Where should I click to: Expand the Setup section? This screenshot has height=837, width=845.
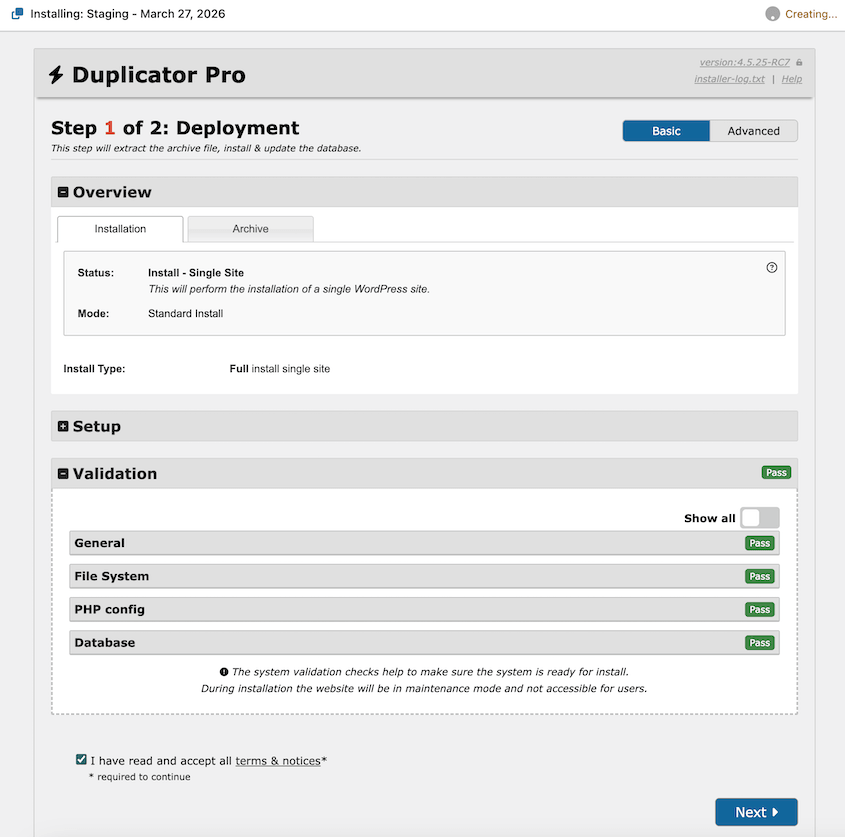click(64, 426)
